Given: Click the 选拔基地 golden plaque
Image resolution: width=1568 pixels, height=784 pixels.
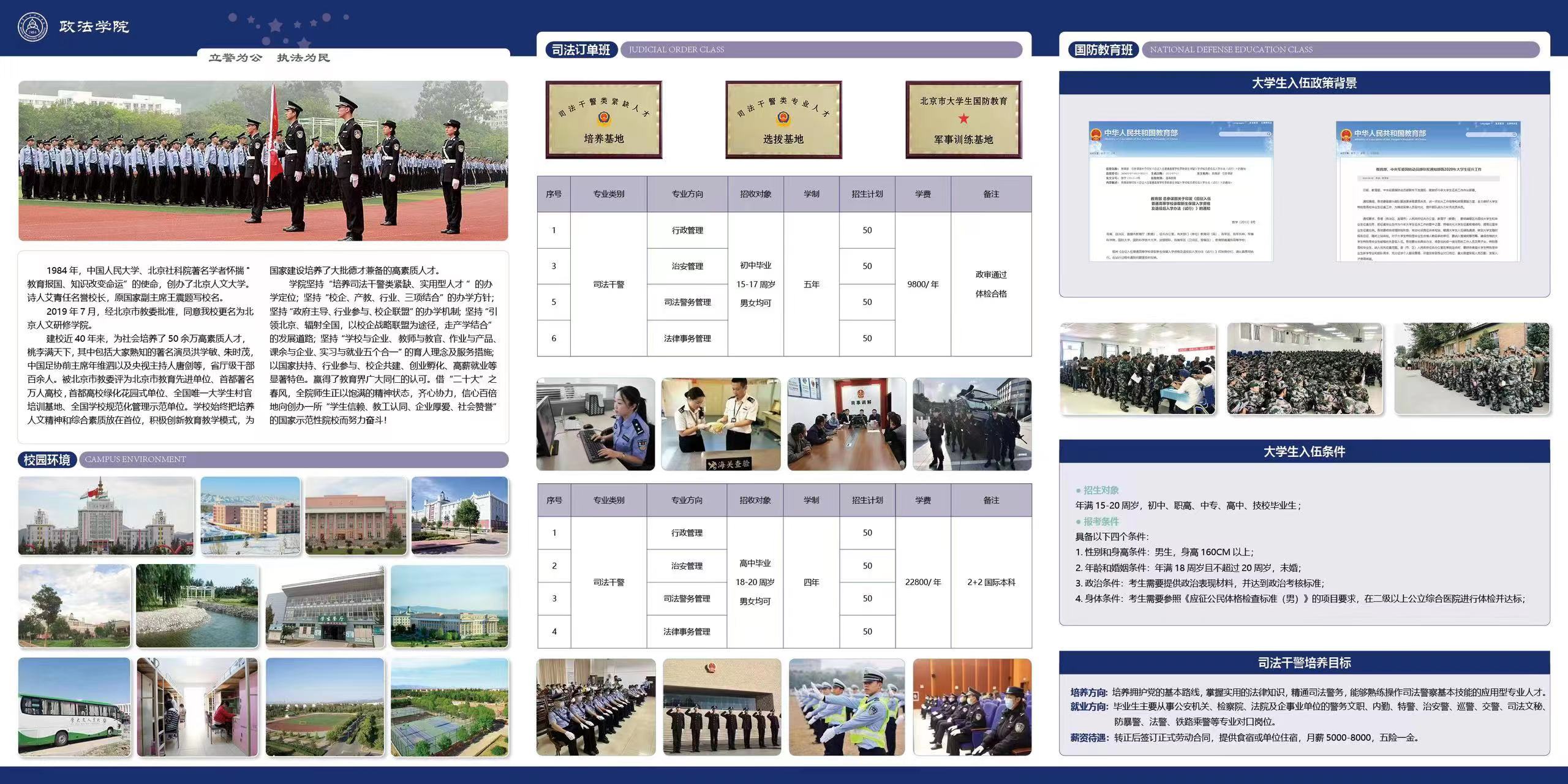Looking at the screenshot, I should coord(783,120).
